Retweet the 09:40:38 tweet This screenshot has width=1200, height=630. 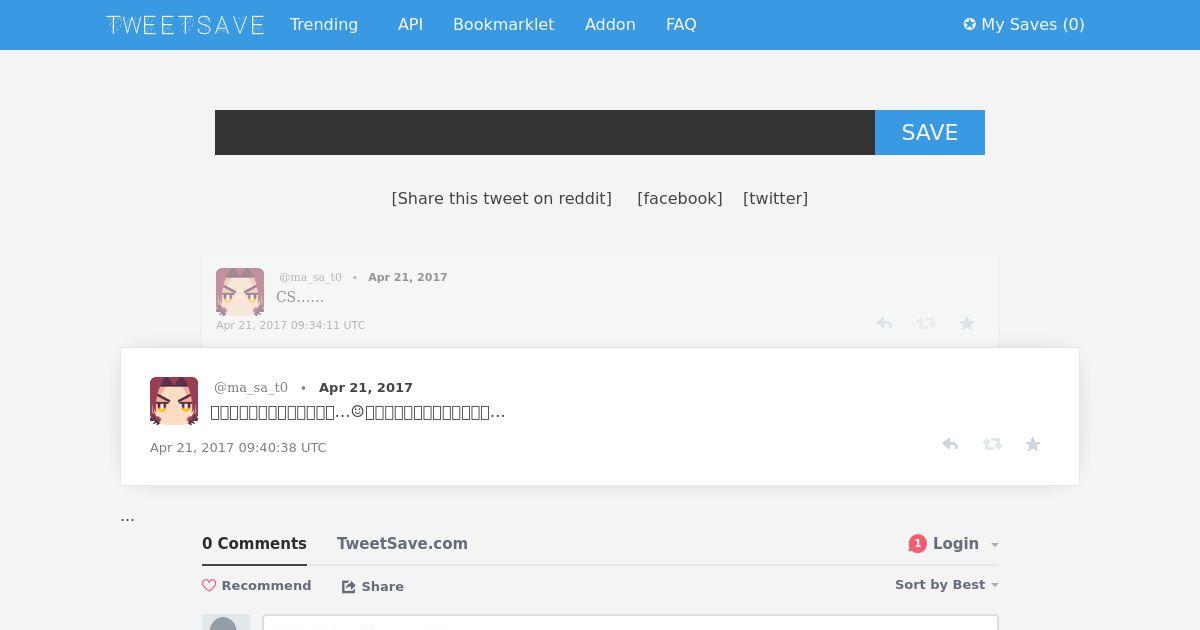(x=992, y=444)
